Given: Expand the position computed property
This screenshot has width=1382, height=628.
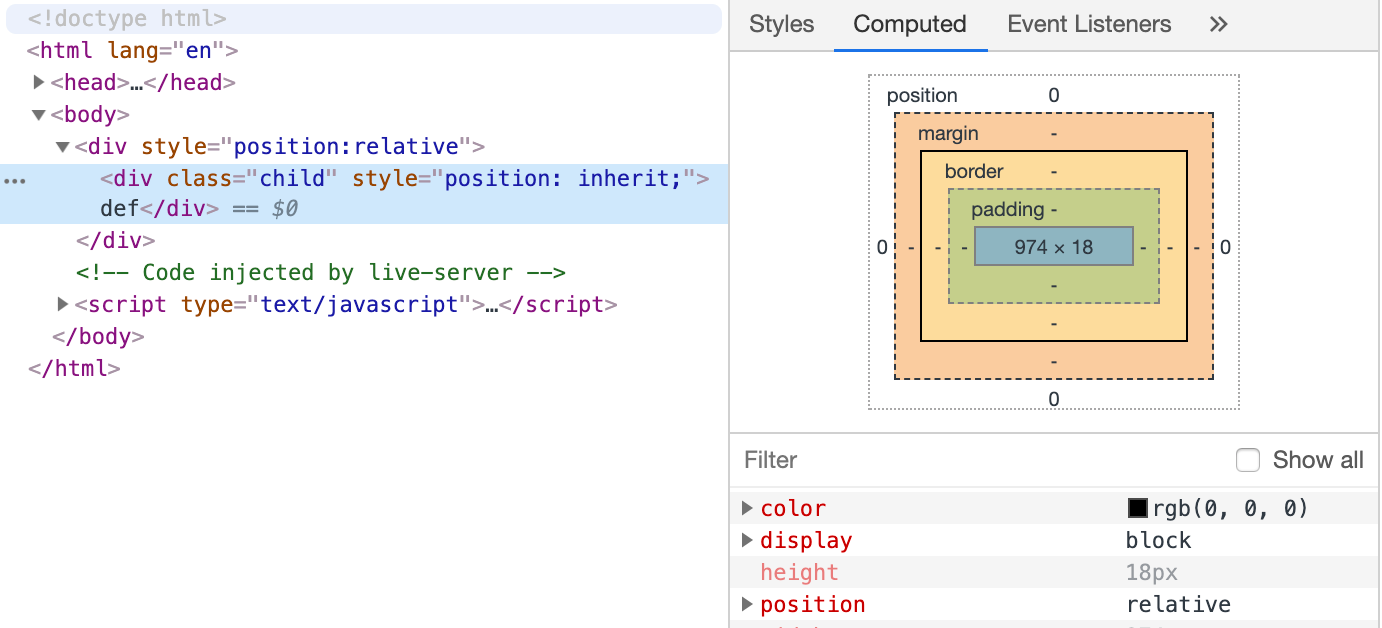Looking at the screenshot, I should click(x=747, y=604).
